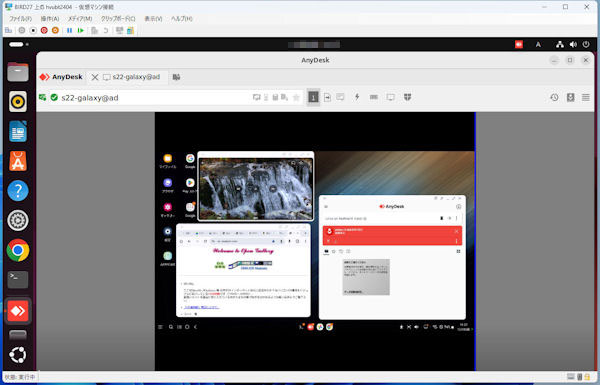Select AnyDesk icon in dock
The height and width of the screenshot is (385, 600).
click(x=18, y=311)
